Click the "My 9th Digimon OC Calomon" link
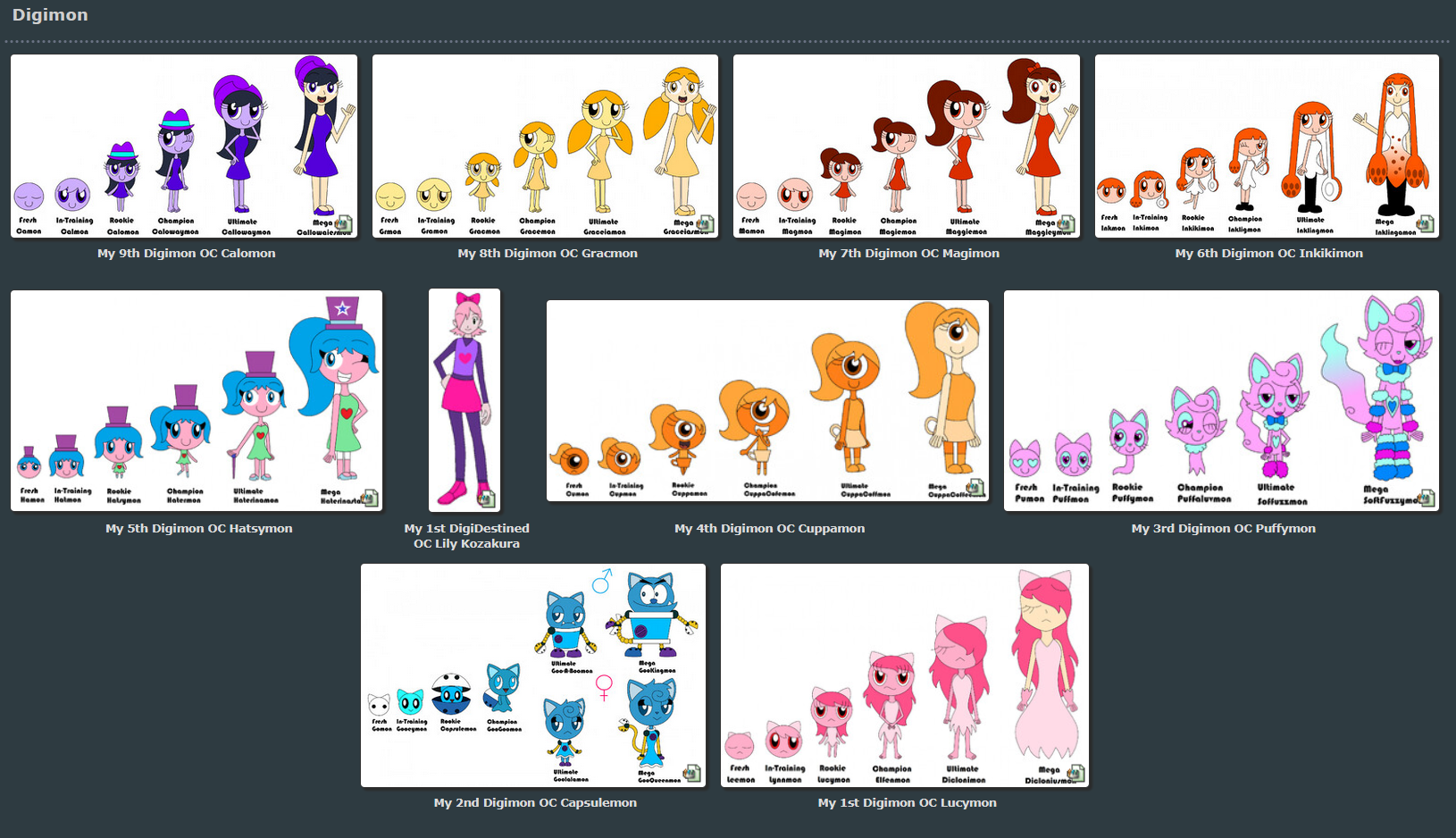 tap(187, 254)
